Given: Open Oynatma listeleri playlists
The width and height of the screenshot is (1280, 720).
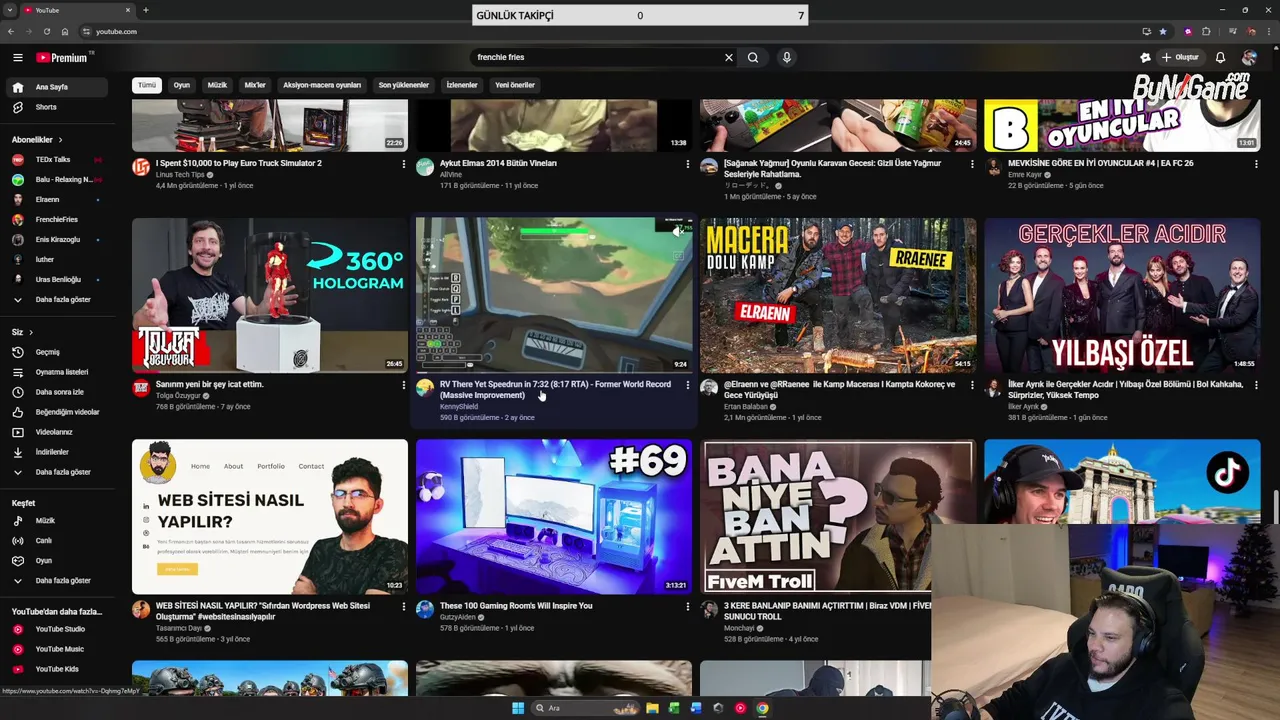Looking at the screenshot, I should point(56,372).
